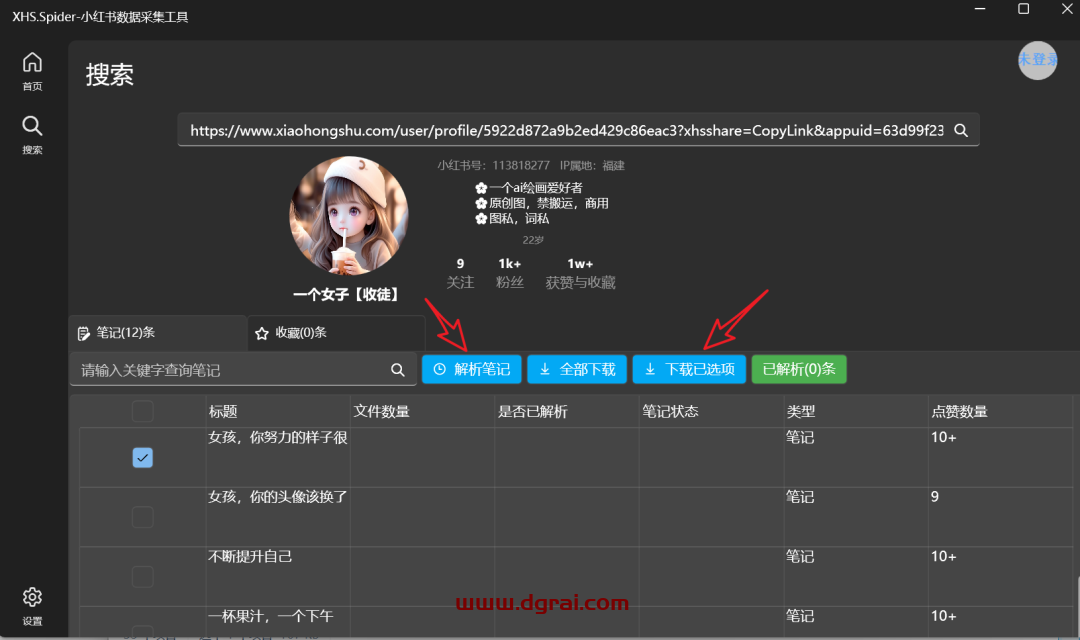Select the row titled 不断提升自己
Viewport: 1080px width, 640px height.
(576, 577)
